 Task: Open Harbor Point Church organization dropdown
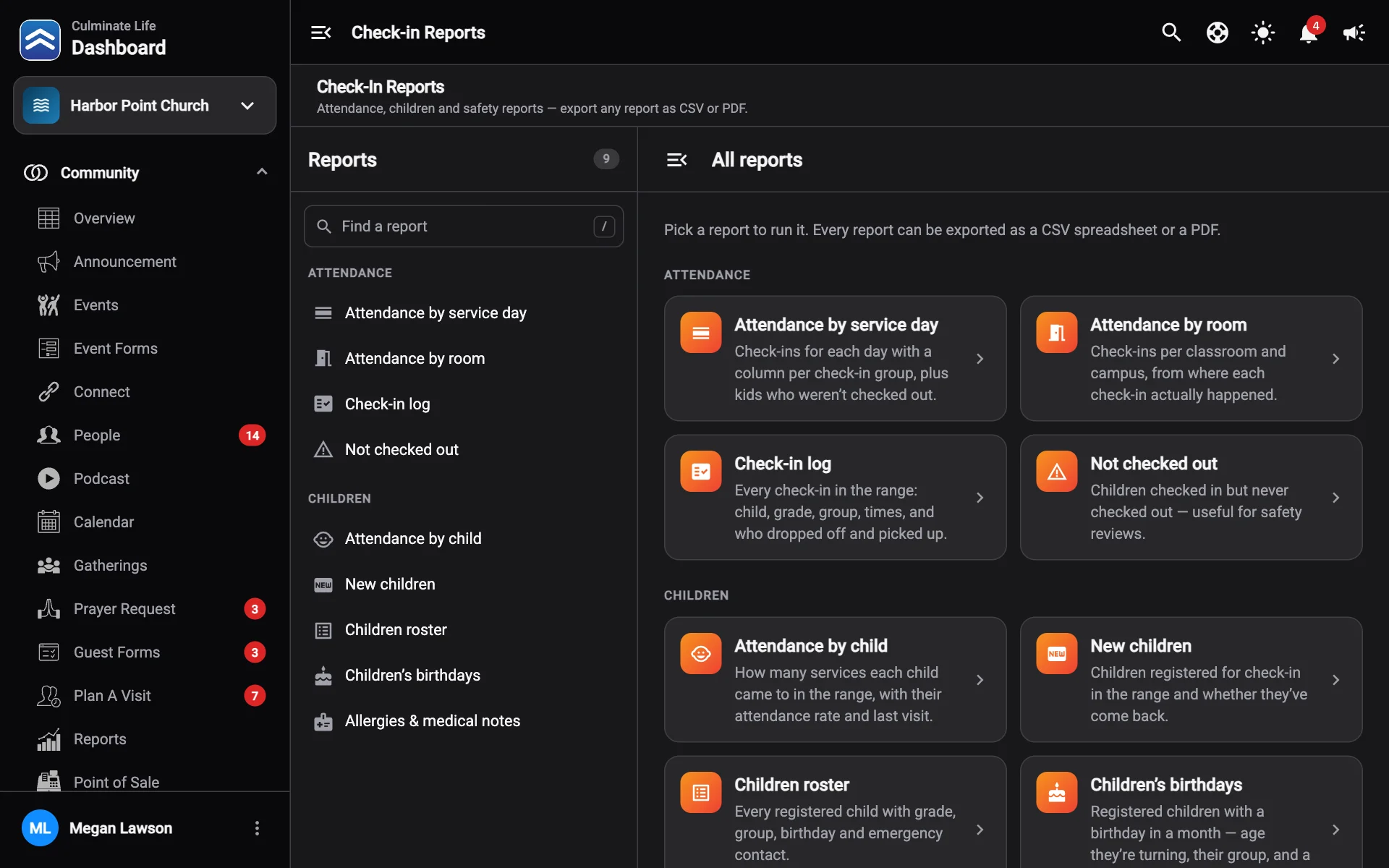(145, 106)
